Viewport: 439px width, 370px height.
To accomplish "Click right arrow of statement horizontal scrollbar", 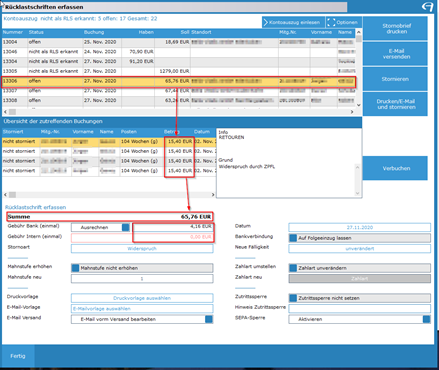I will click(352, 112).
